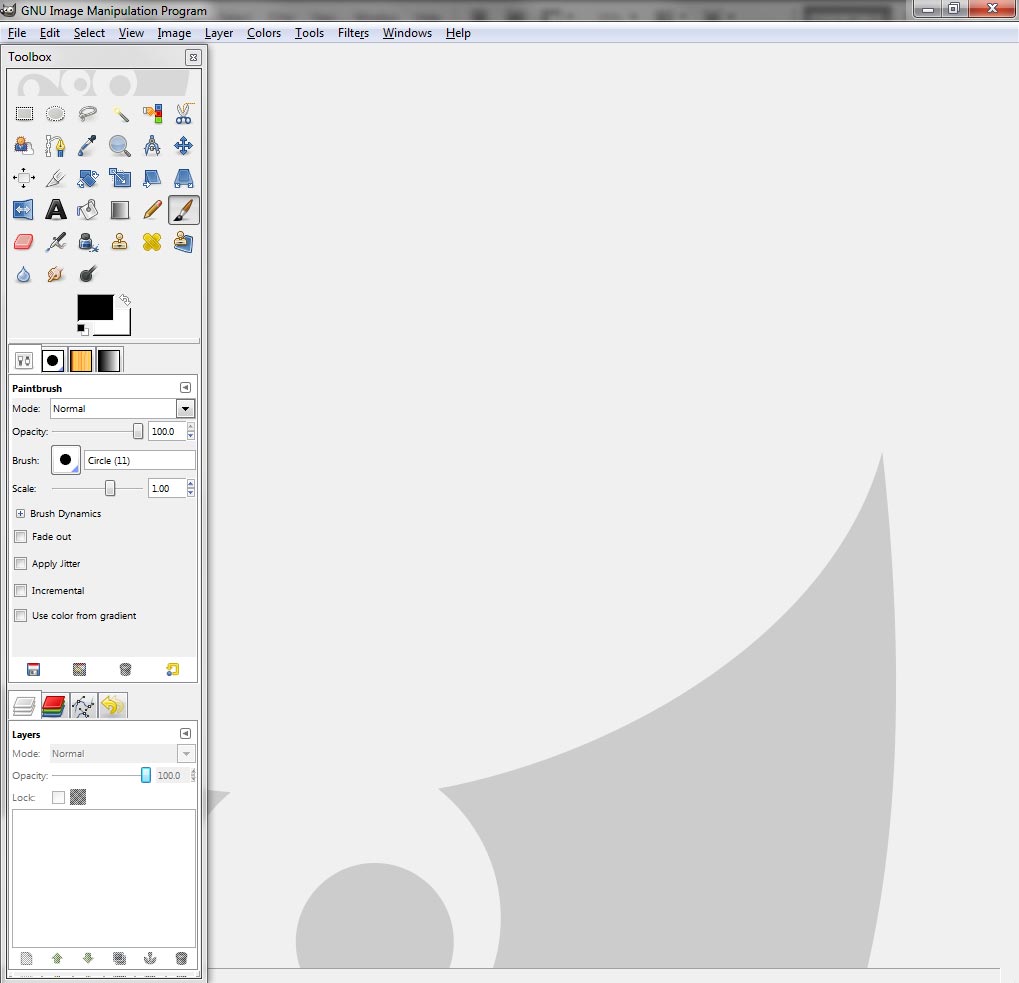1019x983 pixels.
Task: Switch to the Gradients tab
Action: click(x=109, y=361)
